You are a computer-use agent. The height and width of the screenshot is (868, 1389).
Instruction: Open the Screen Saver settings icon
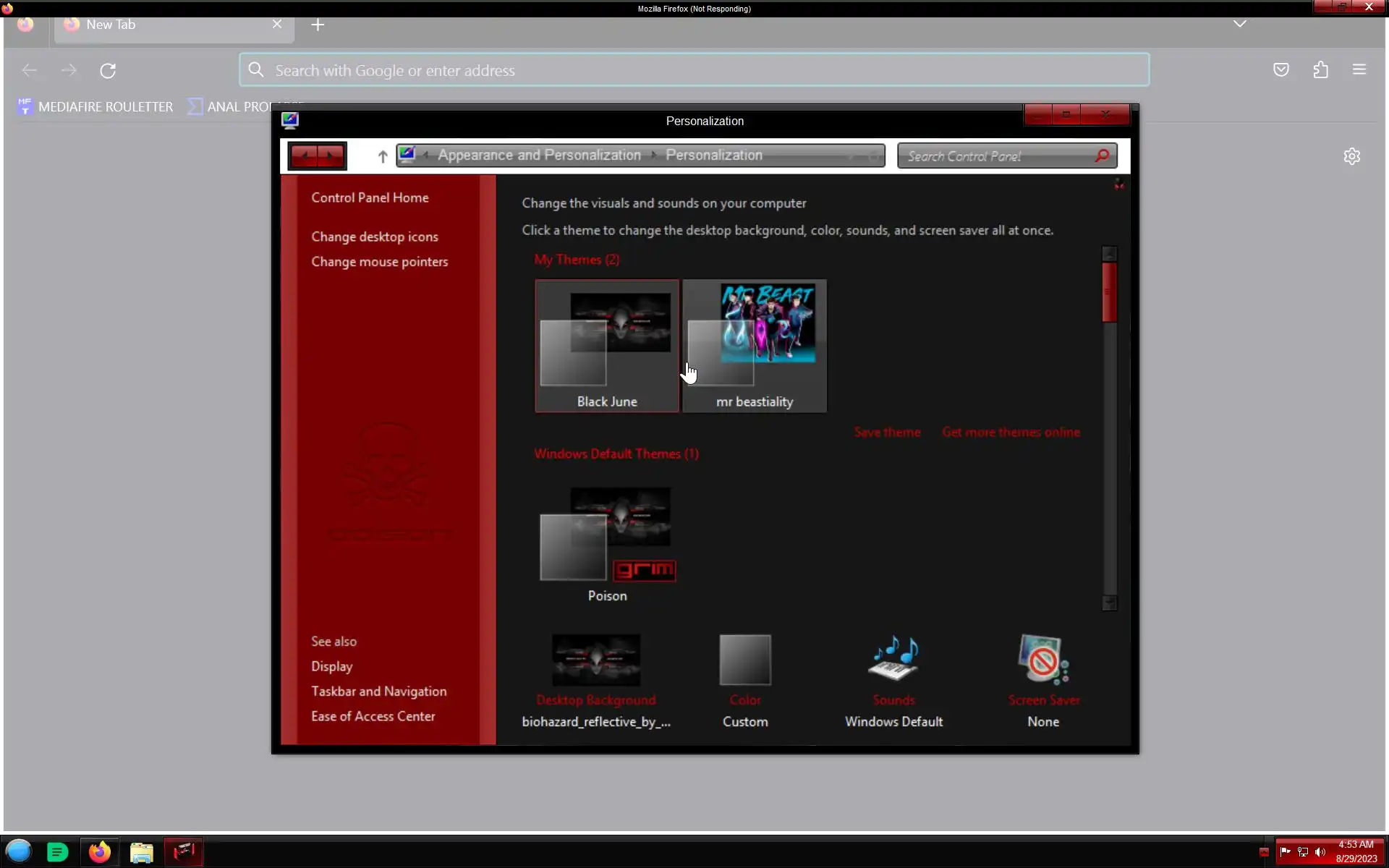pyautogui.click(x=1042, y=658)
